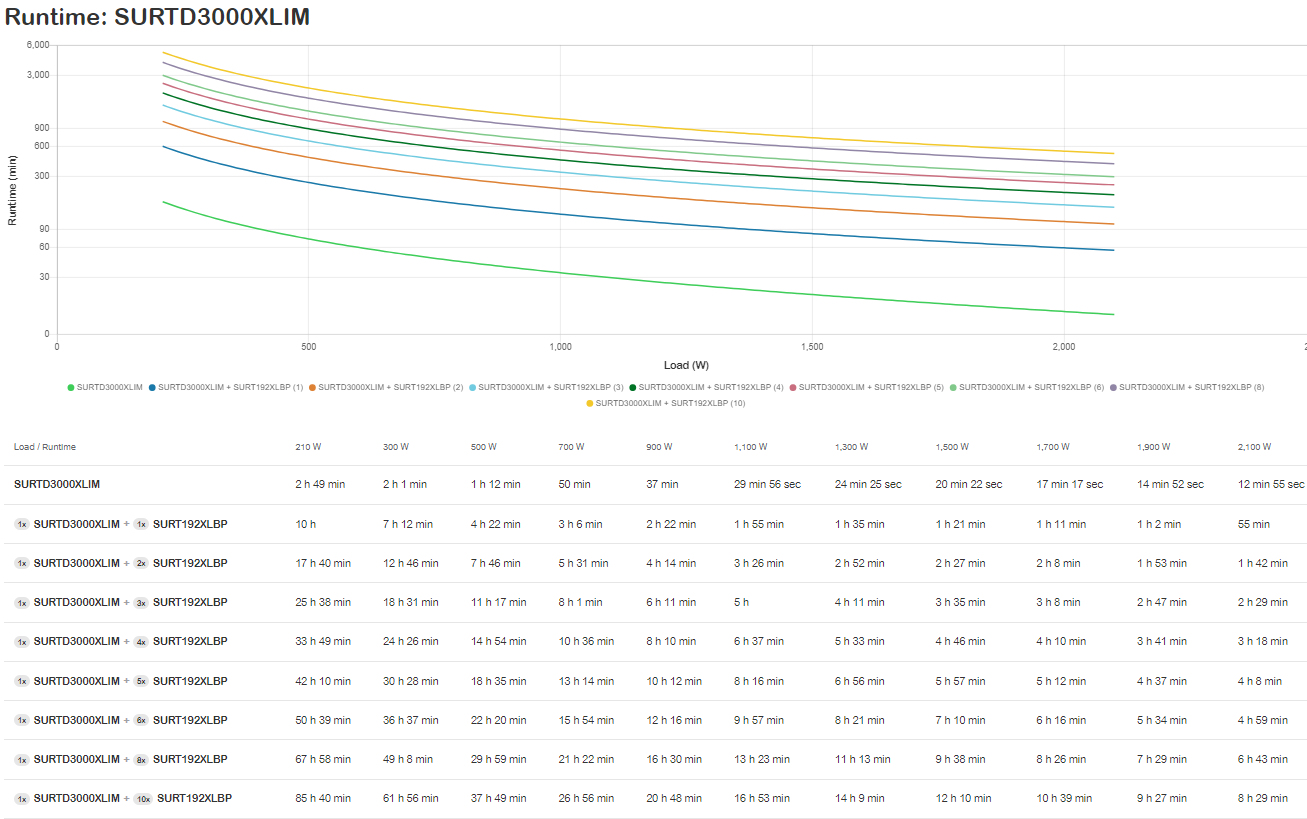This screenshot has height=819, width=1307.
Task: Click the 2x quantity badge for SURT192XLBP
Action: point(141,563)
